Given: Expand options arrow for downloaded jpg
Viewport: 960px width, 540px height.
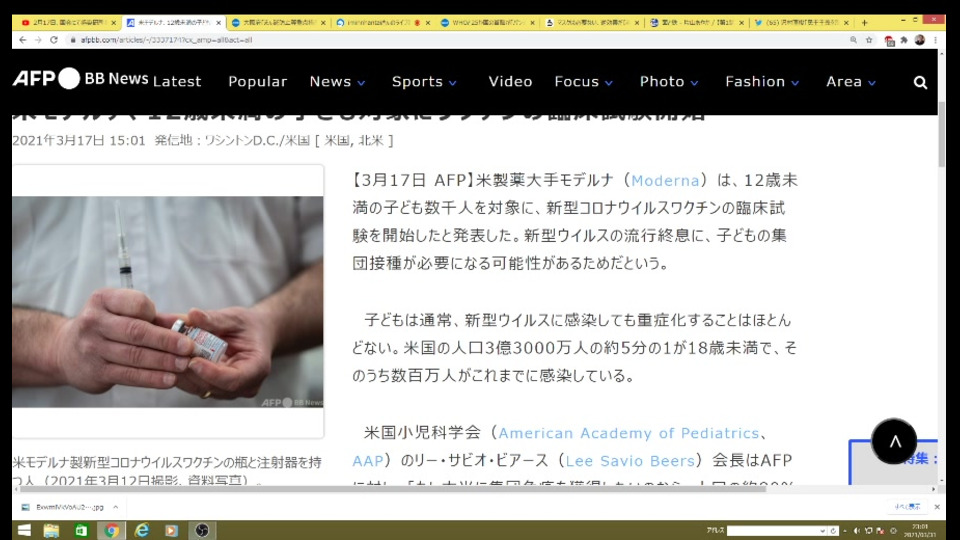Looking at the screenshot, I should [x=115, y=507].
